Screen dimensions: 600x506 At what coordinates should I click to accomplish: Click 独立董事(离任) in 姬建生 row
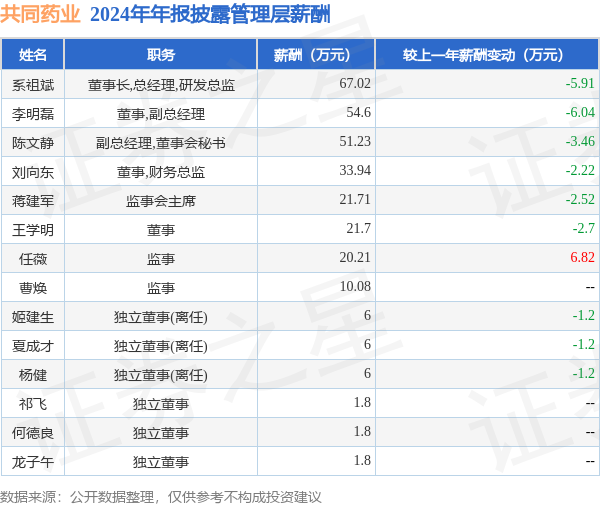[x=161, y=317]
